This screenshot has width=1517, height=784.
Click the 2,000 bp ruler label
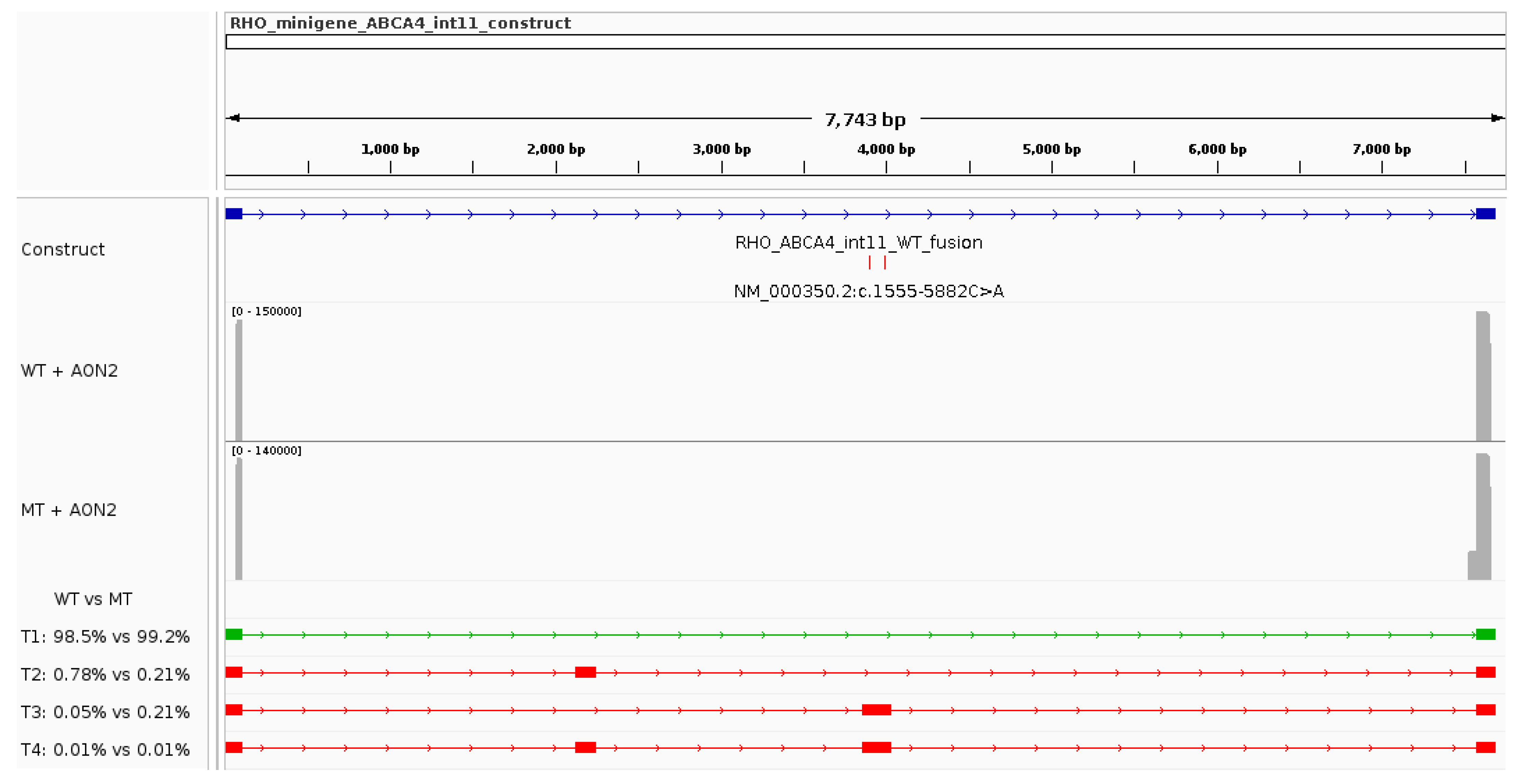[x=556, y=149]
